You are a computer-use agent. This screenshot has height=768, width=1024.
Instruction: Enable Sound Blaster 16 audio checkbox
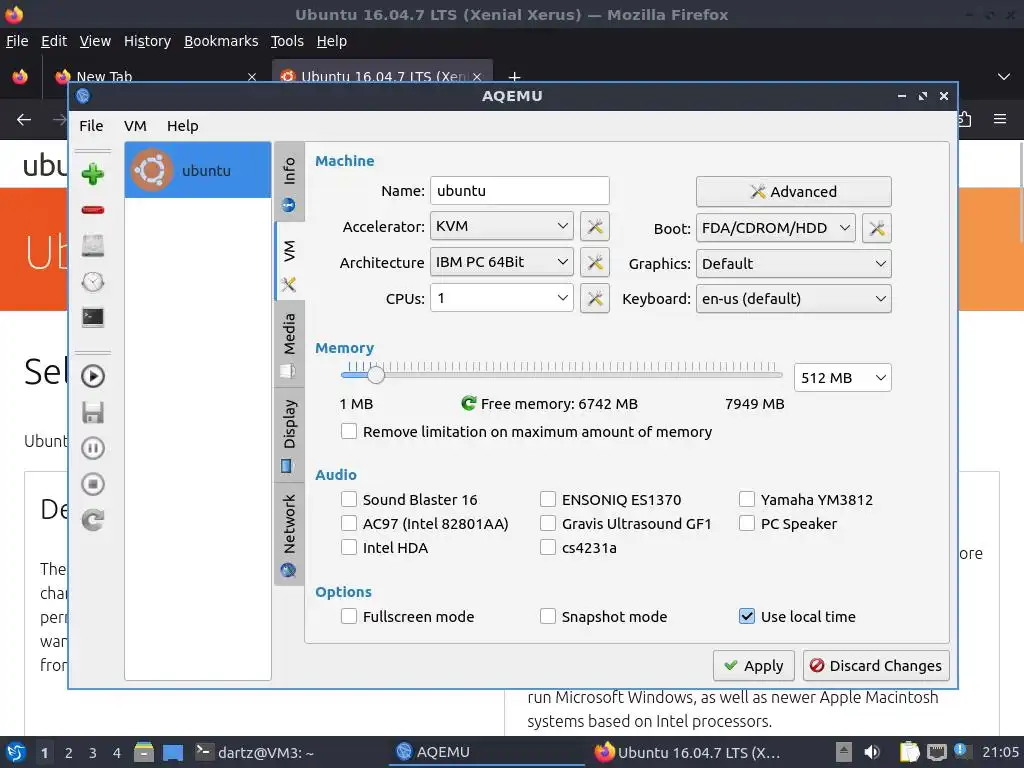(349, 500)
